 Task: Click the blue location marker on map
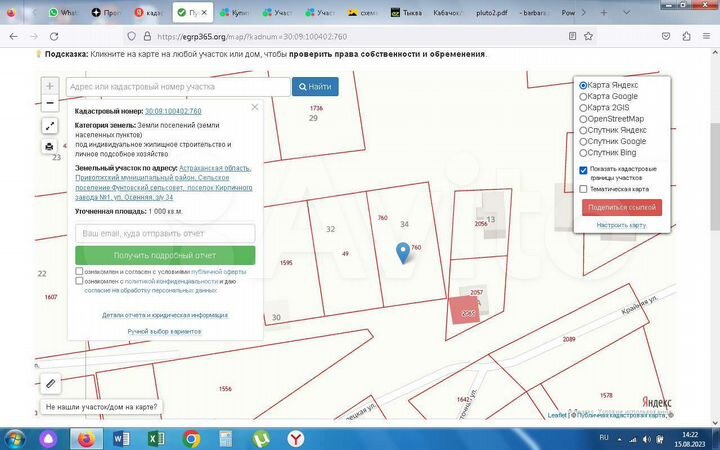point(403,252)
